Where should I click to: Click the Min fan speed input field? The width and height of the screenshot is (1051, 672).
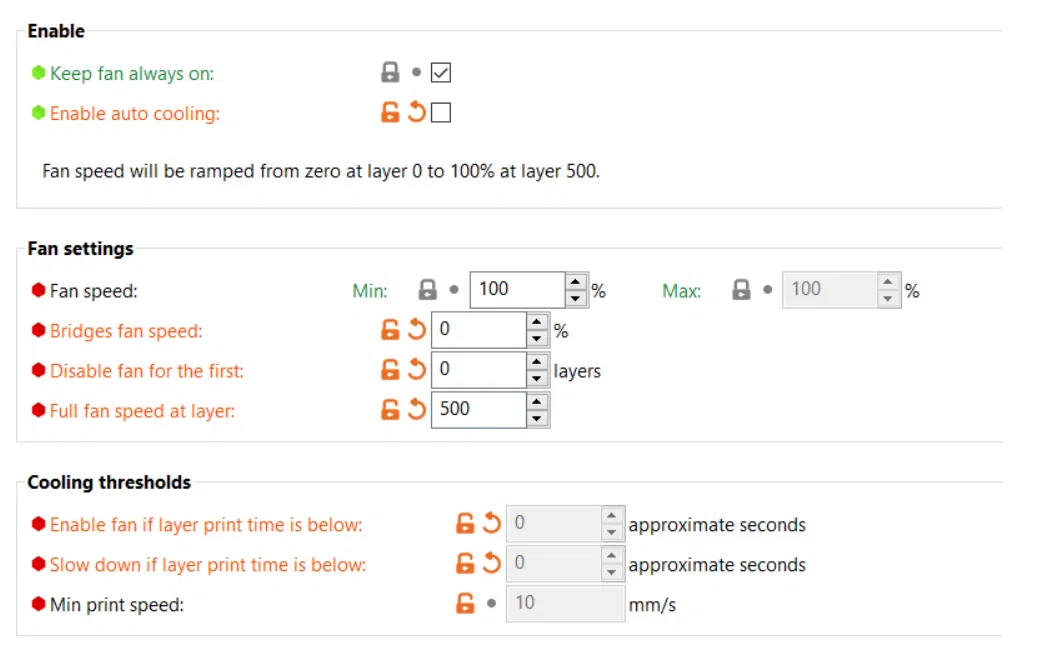click(516, 290)
